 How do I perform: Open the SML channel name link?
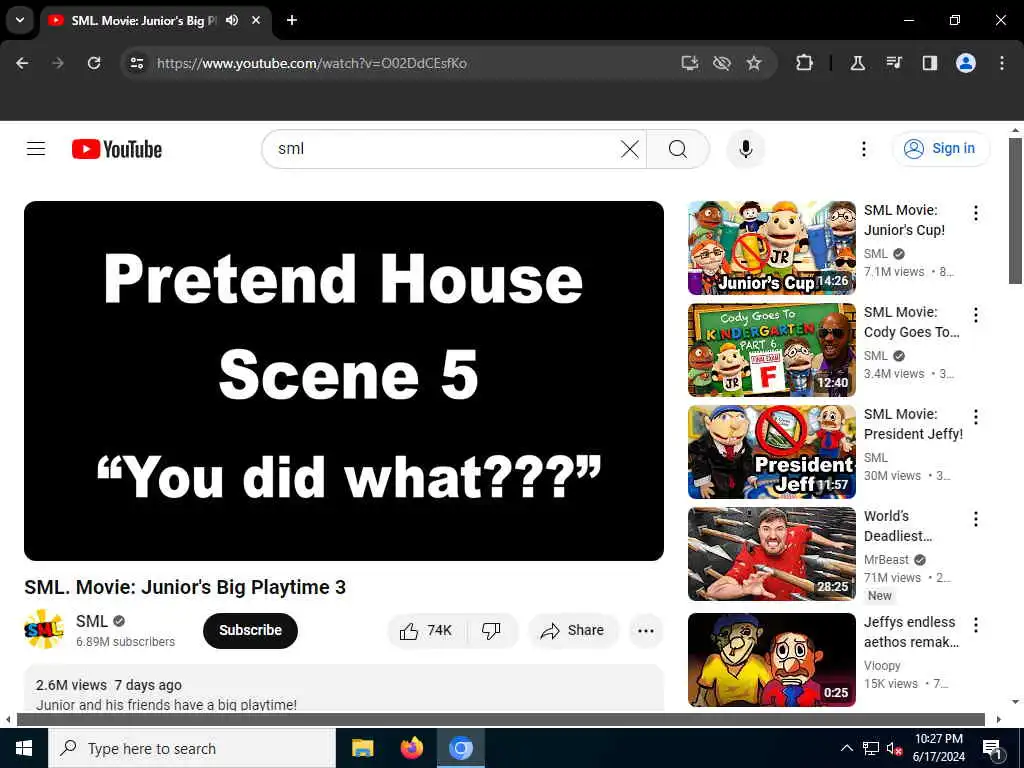(91, 621)
